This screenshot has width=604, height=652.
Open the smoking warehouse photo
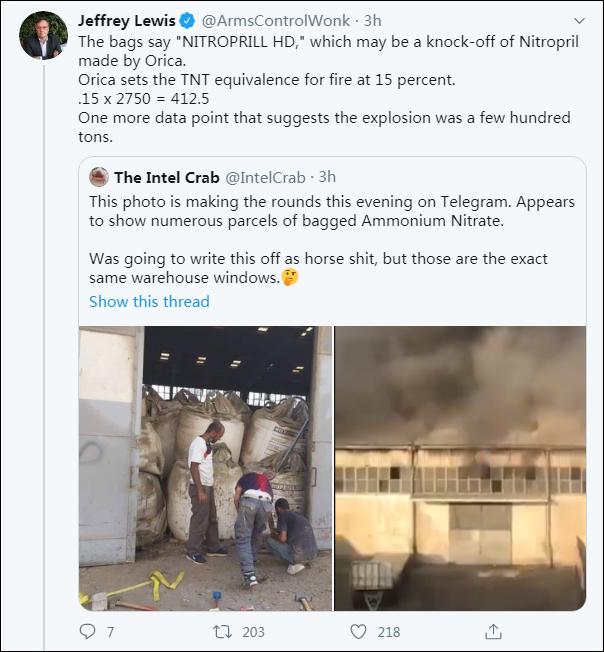[x=459, y=468]
